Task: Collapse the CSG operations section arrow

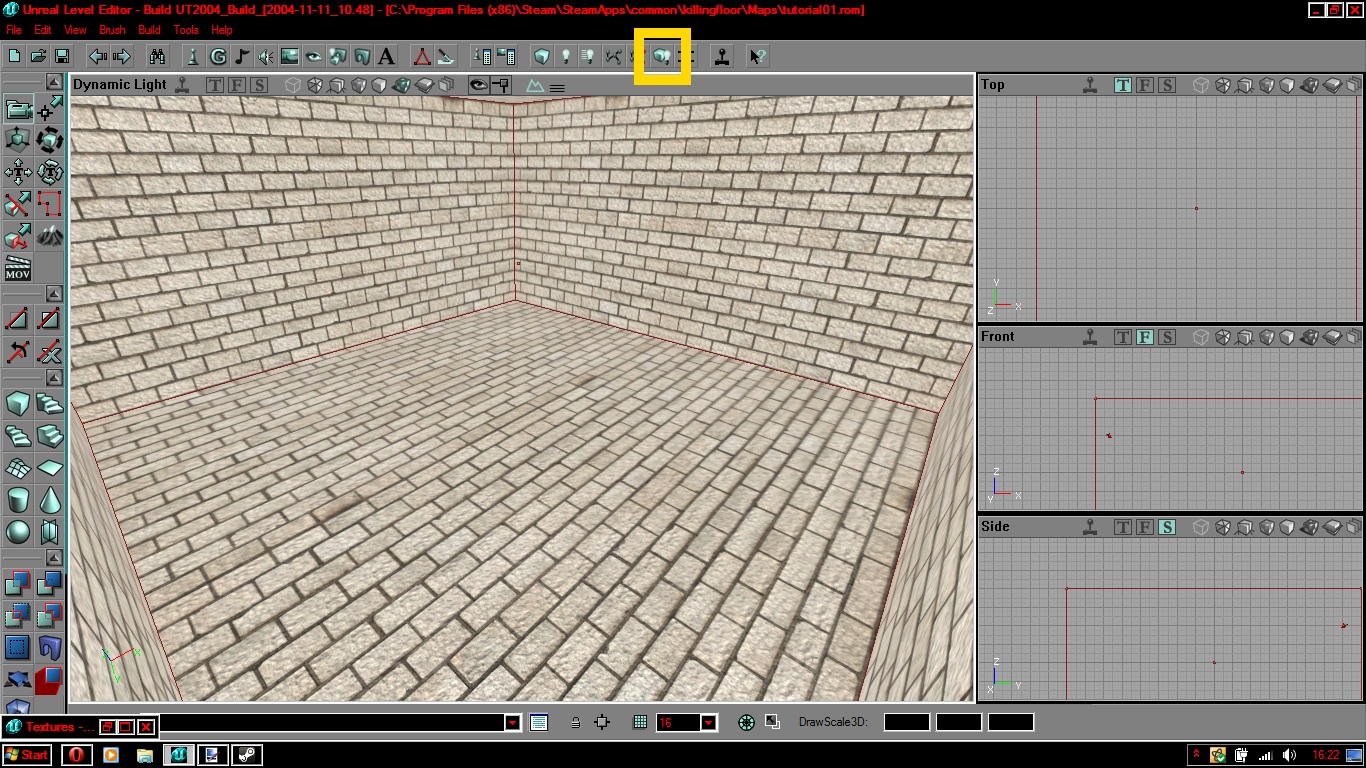Action: [x=54, y=558]
